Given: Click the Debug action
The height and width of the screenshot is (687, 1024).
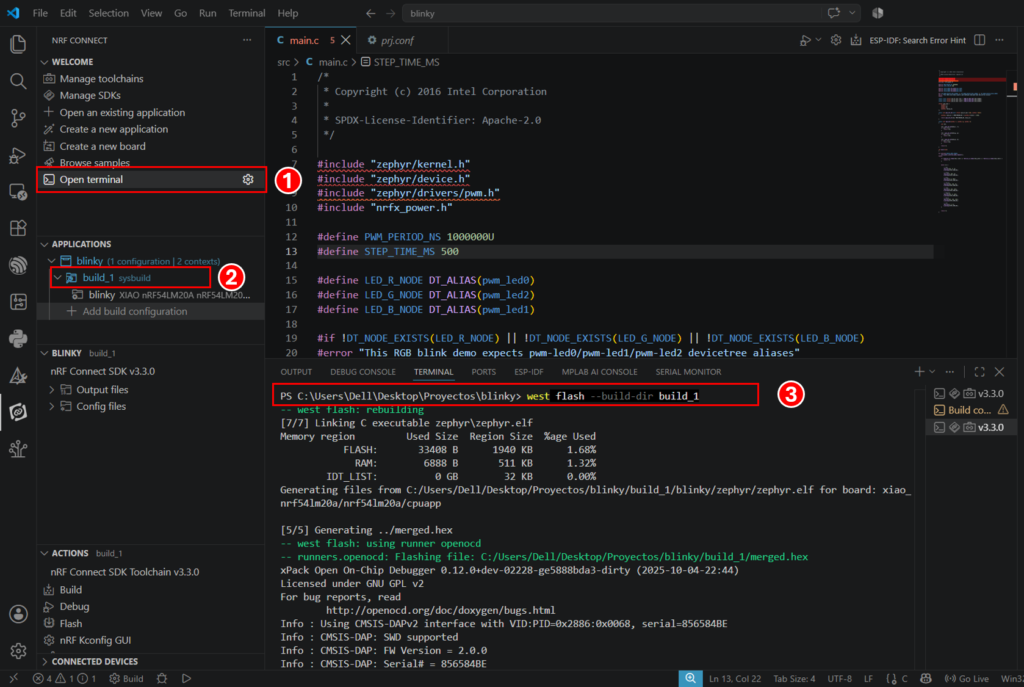Looking at the screenshot, I should pos(74,607).
